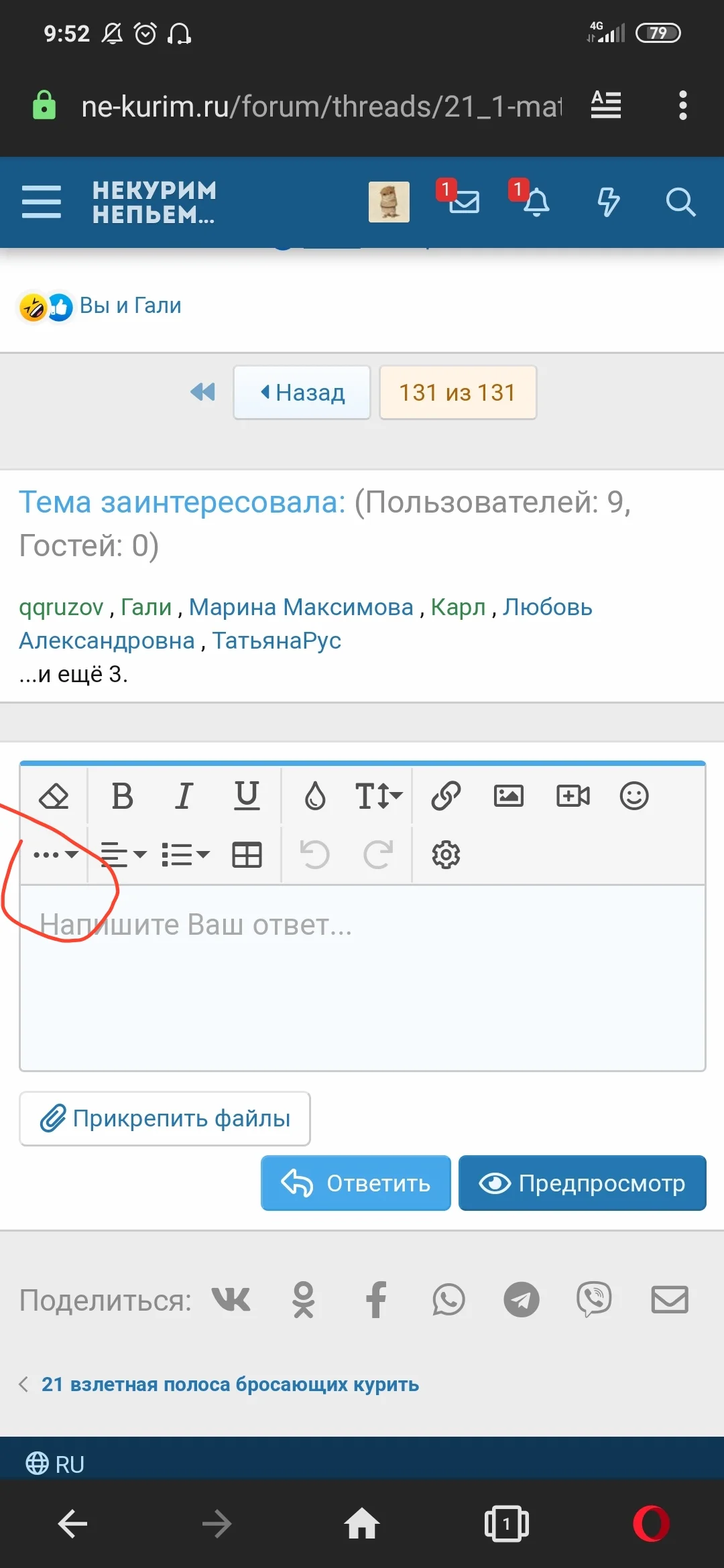724x1568 pixels.
Task: Toggle BB code mode gear icon
Action: tap(446, 854)
